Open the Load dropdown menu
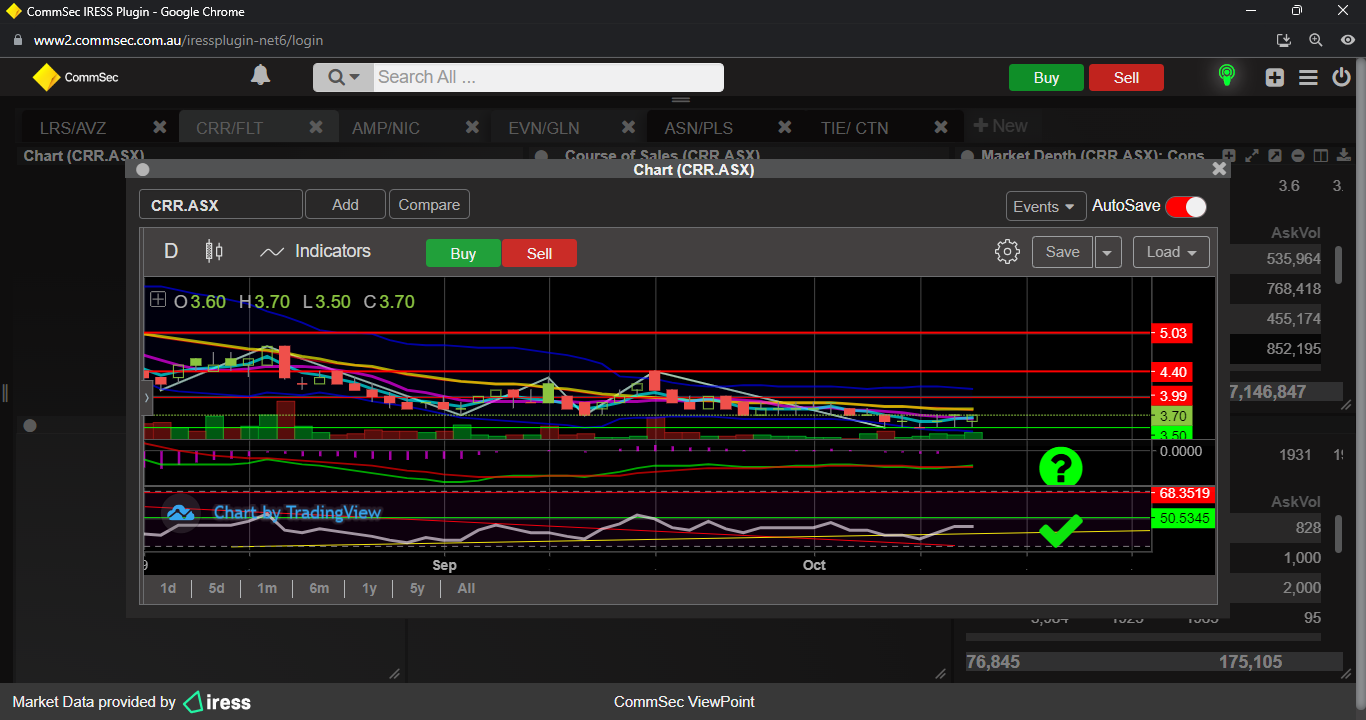 pos(1171,252)
